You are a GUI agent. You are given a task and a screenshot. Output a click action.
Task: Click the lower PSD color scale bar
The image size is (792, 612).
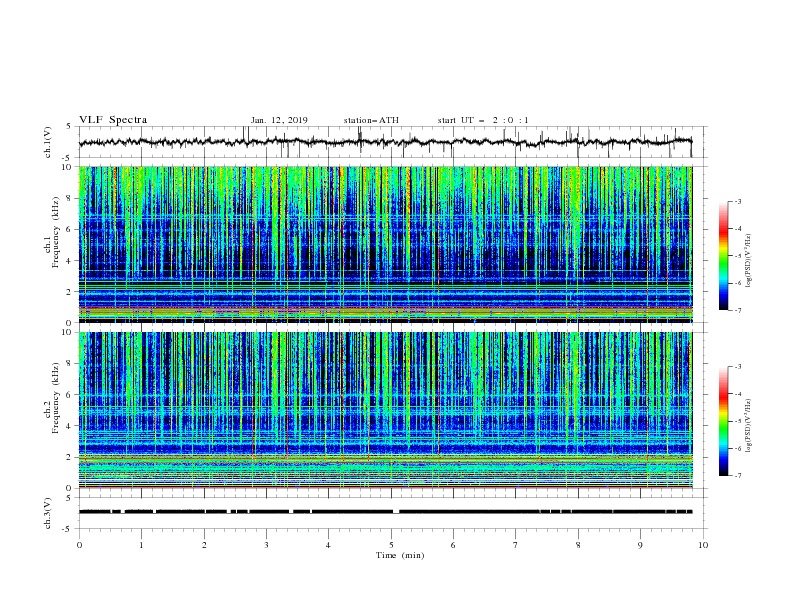(x=724, y=421)
